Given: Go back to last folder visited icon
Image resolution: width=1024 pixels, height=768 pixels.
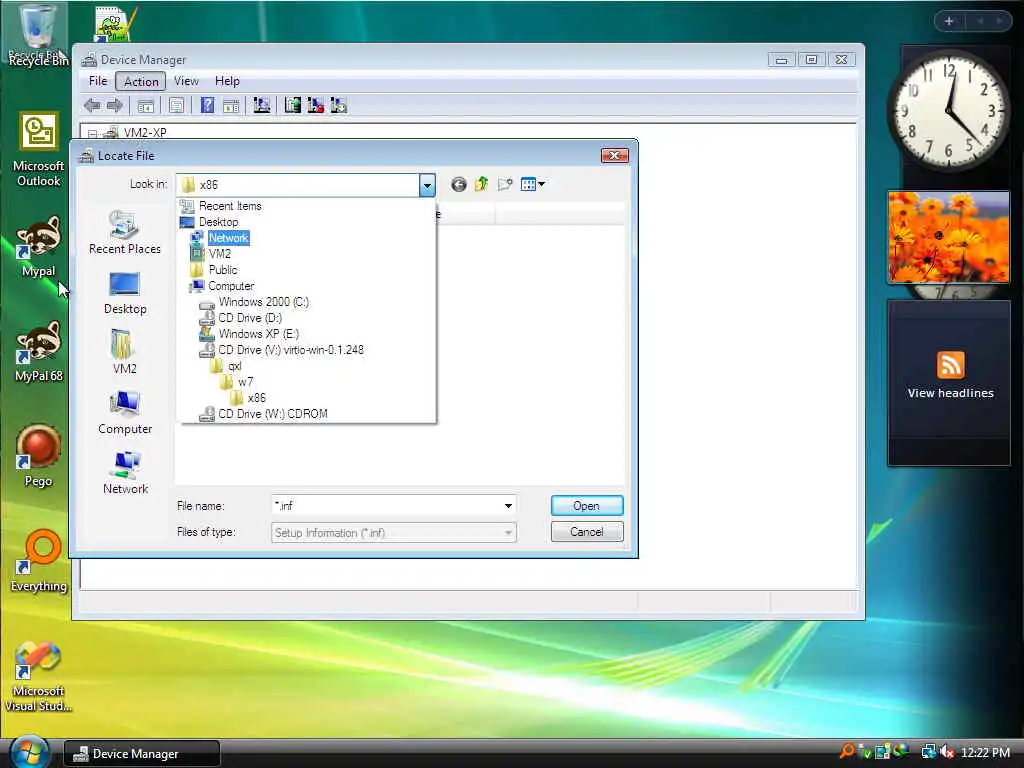Looking at the screenshot, I should 458,185.
